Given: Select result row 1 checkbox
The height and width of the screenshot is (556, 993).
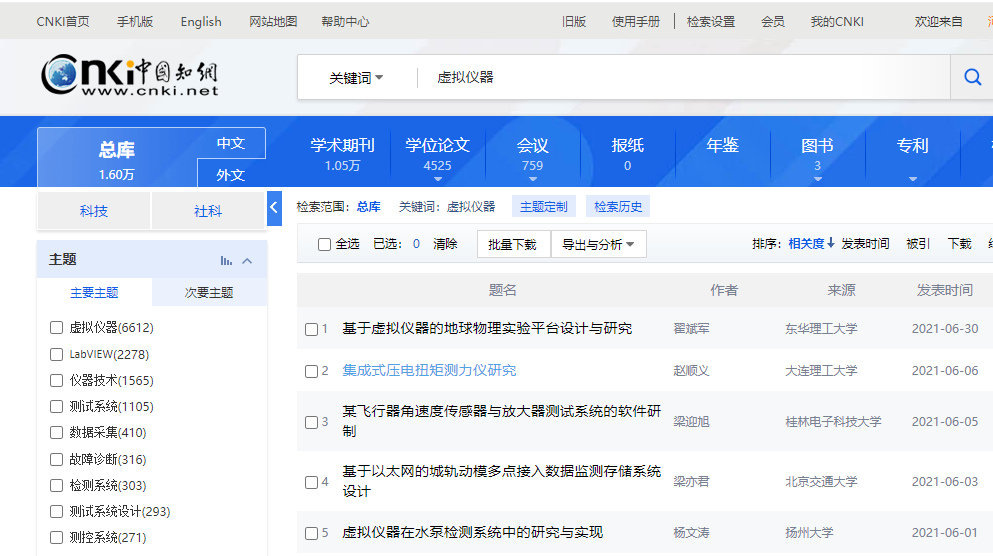Looking at the screenshot, I should click(311, 329).
